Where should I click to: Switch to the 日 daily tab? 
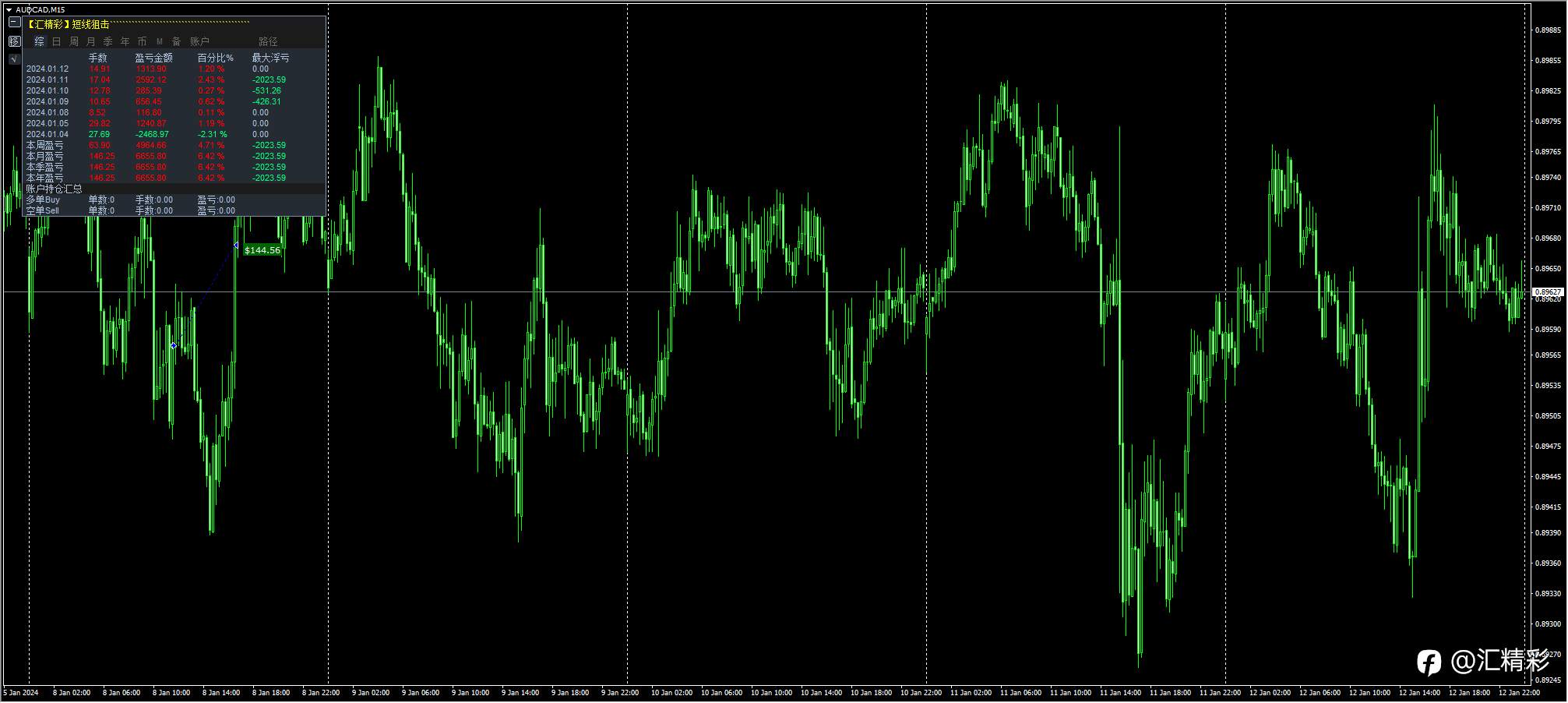[x=57, y=41]
